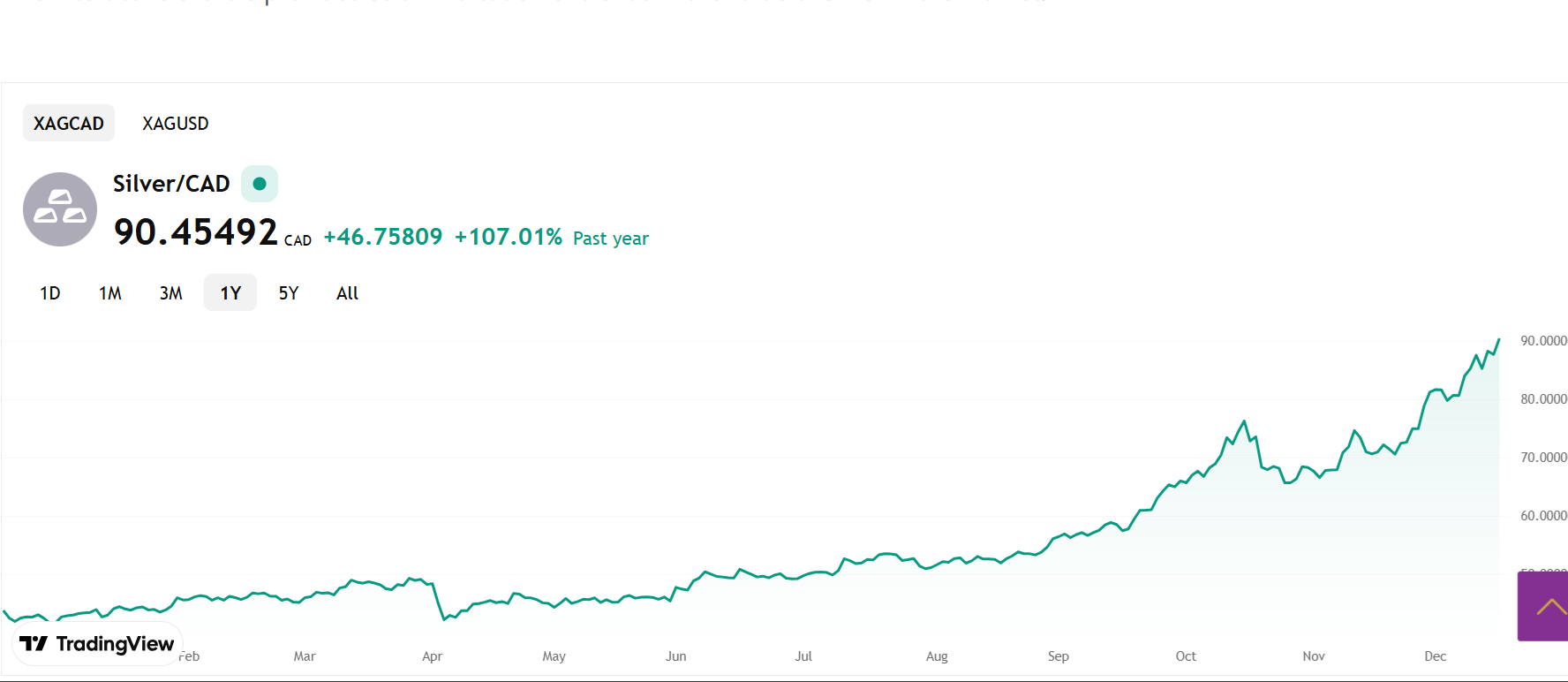This screenshot has width=1568, height=682.
Task: Select the 1D time range
Action: (50, 293)
